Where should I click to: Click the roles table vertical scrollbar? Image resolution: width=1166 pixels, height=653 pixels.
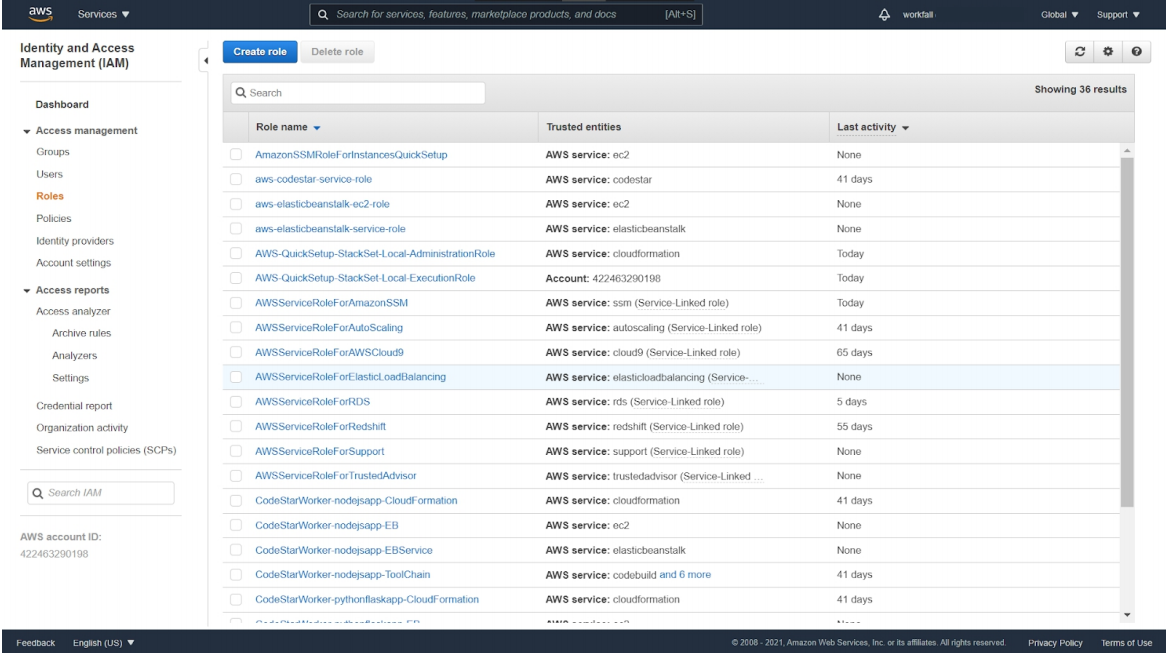point(1127,332)
